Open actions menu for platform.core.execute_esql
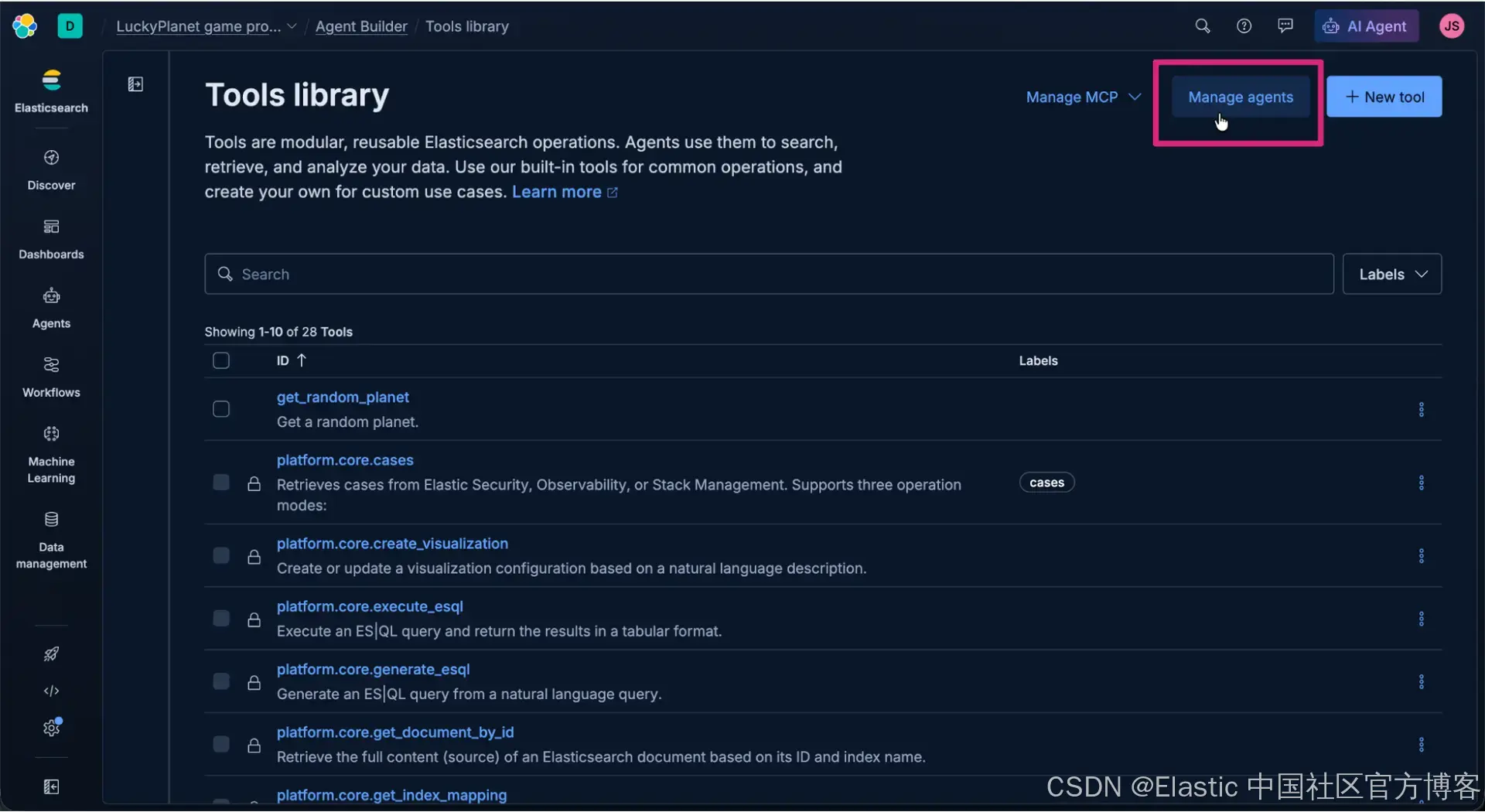The image size is (1485, 812). click(x=1421, y=619)
